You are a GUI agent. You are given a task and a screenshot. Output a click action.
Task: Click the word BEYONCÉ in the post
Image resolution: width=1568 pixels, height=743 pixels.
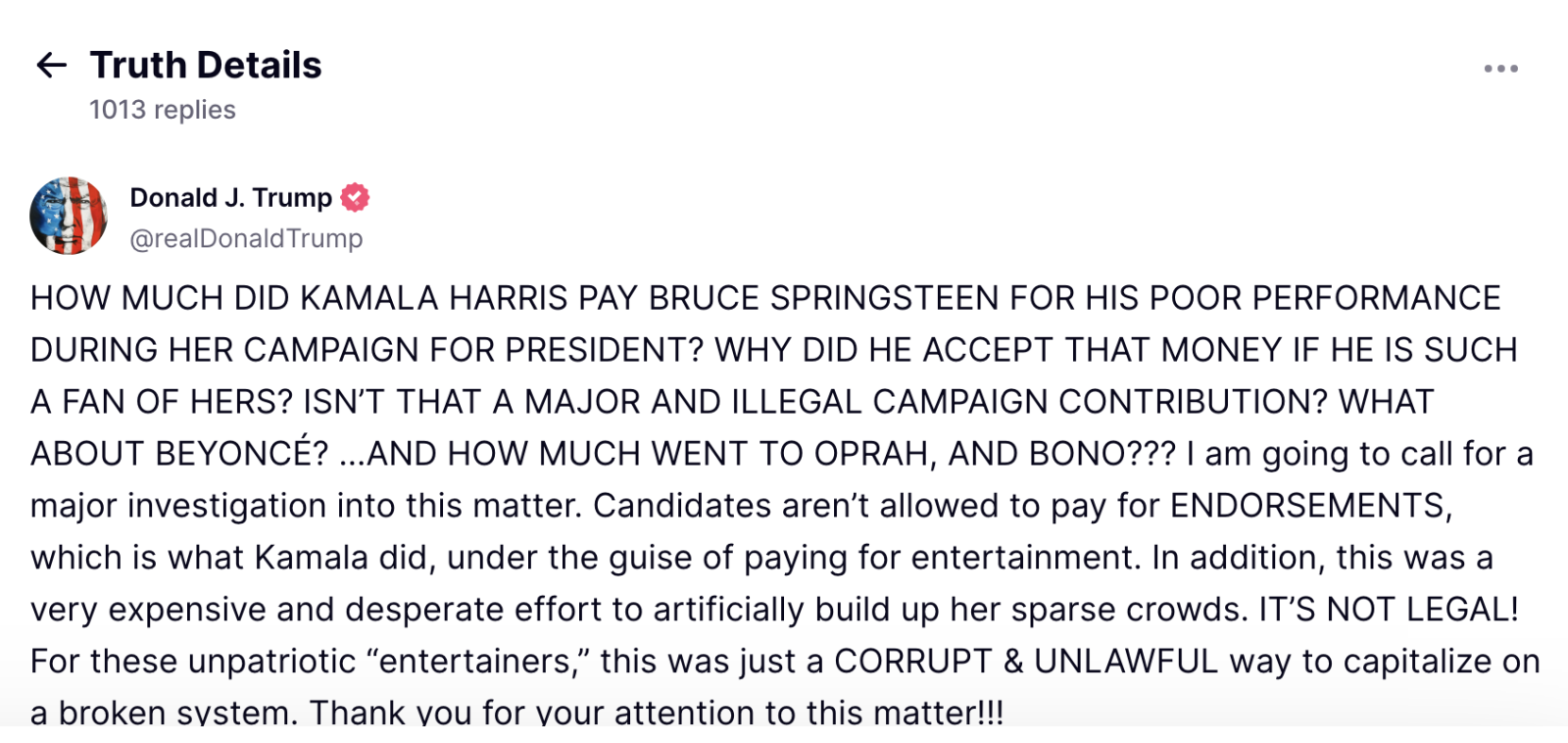coord(241,454)
